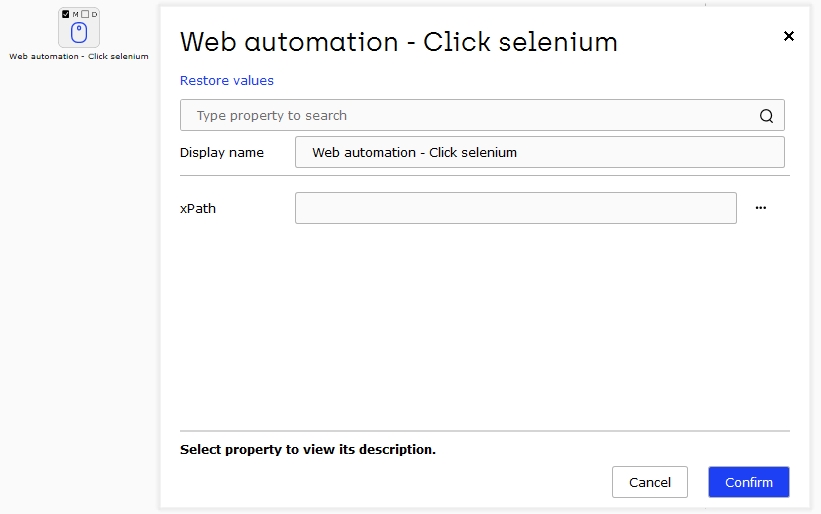This screenshot has height=514, width=821.
Task: Close the properties dialog with the X
Action: [789, 36]
